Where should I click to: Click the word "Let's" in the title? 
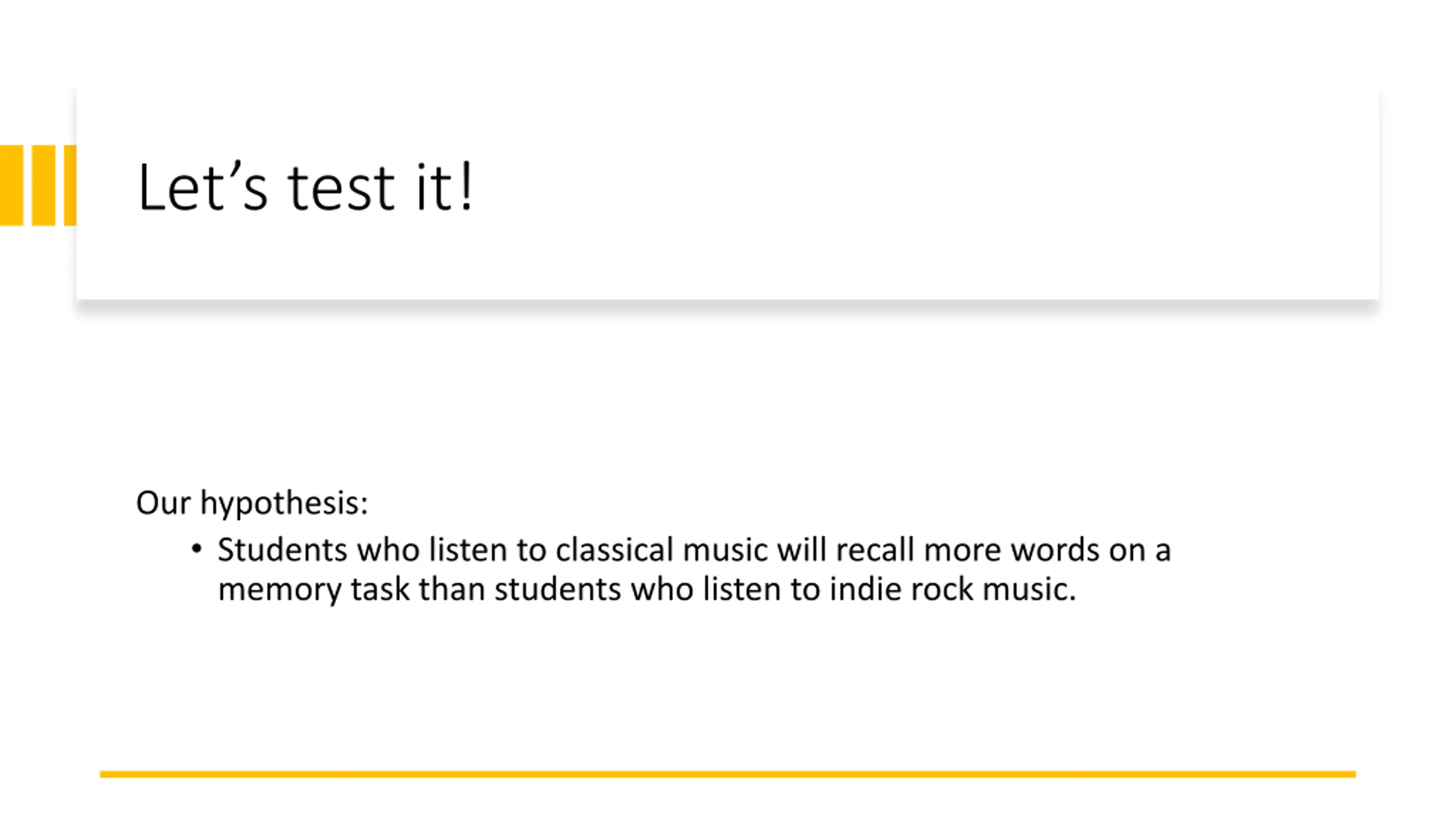pos(202,187)
